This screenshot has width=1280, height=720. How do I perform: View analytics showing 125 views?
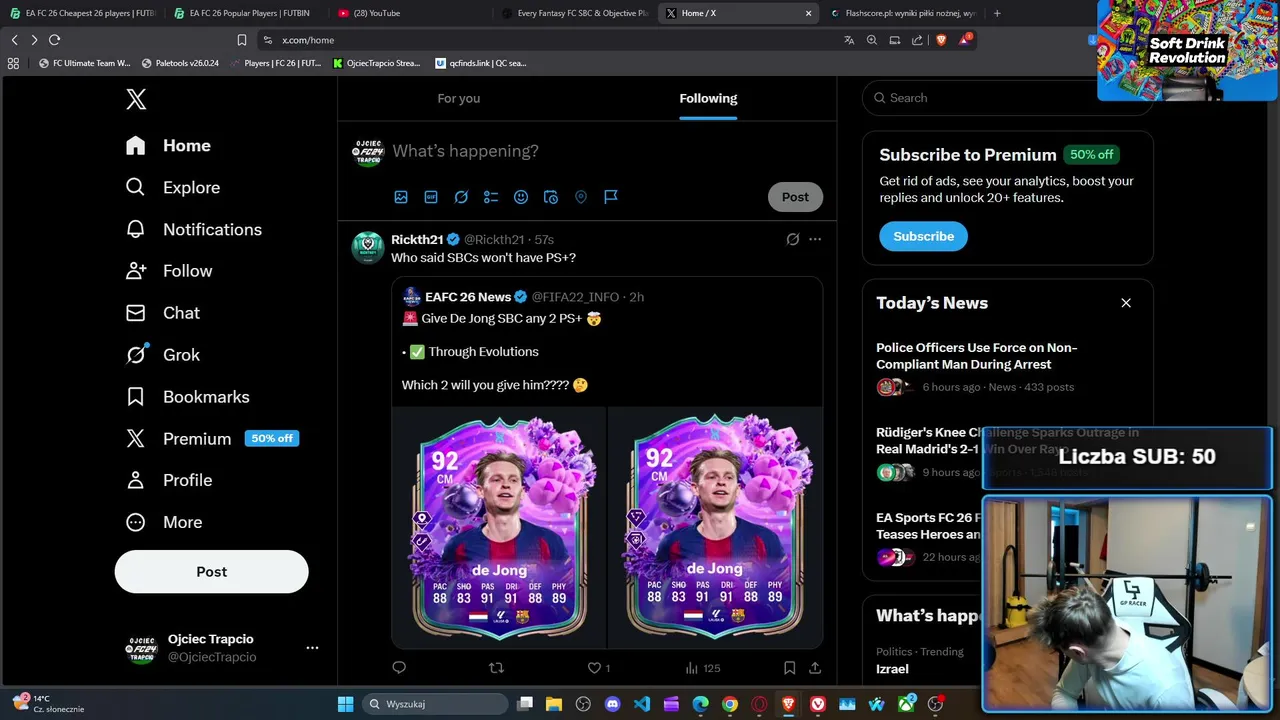tap(702, 668)
